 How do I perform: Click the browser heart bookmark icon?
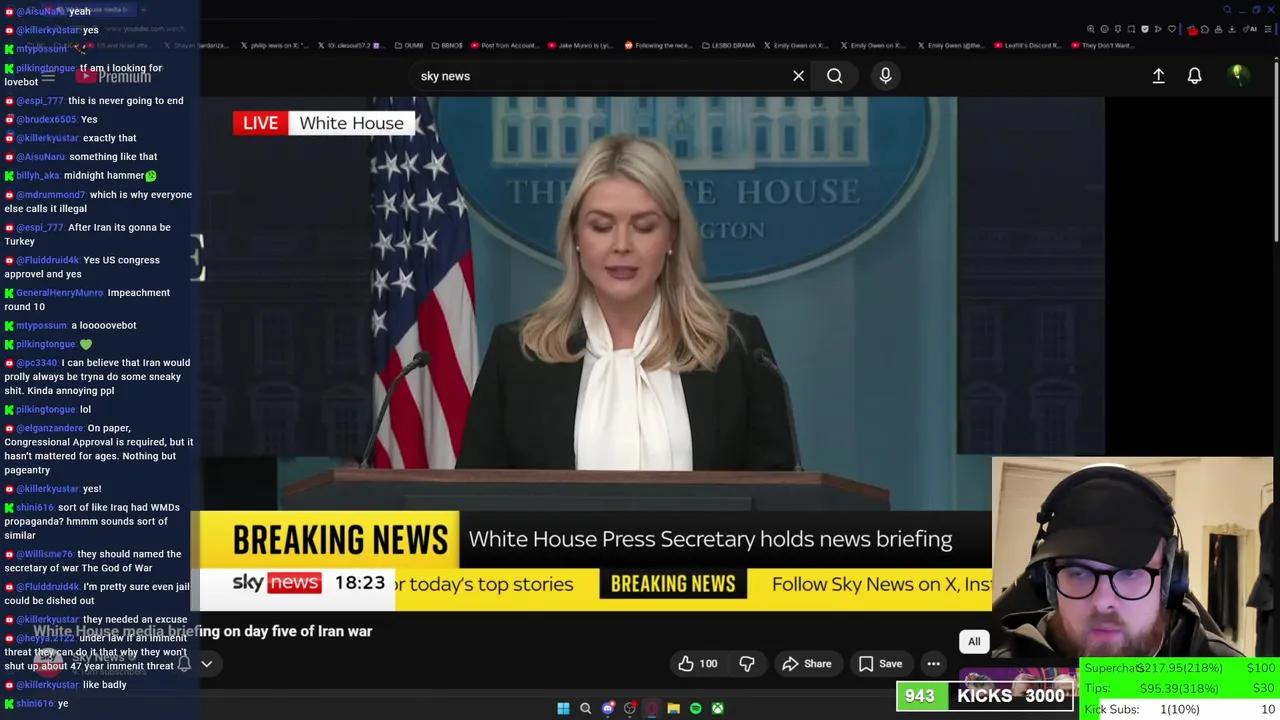tap(1171, 29)
